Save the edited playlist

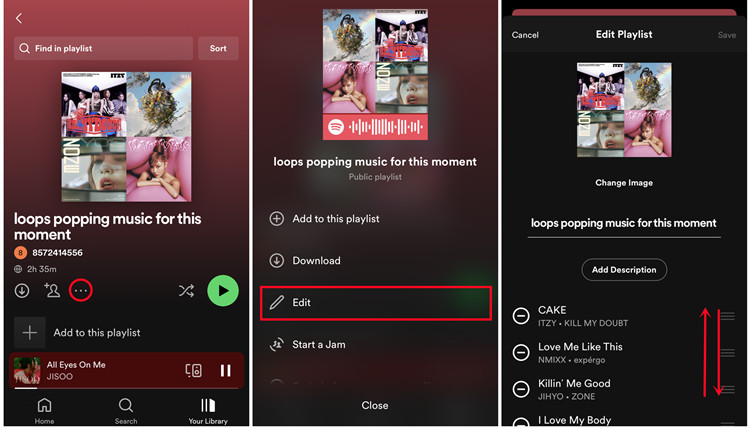[727, 35]
